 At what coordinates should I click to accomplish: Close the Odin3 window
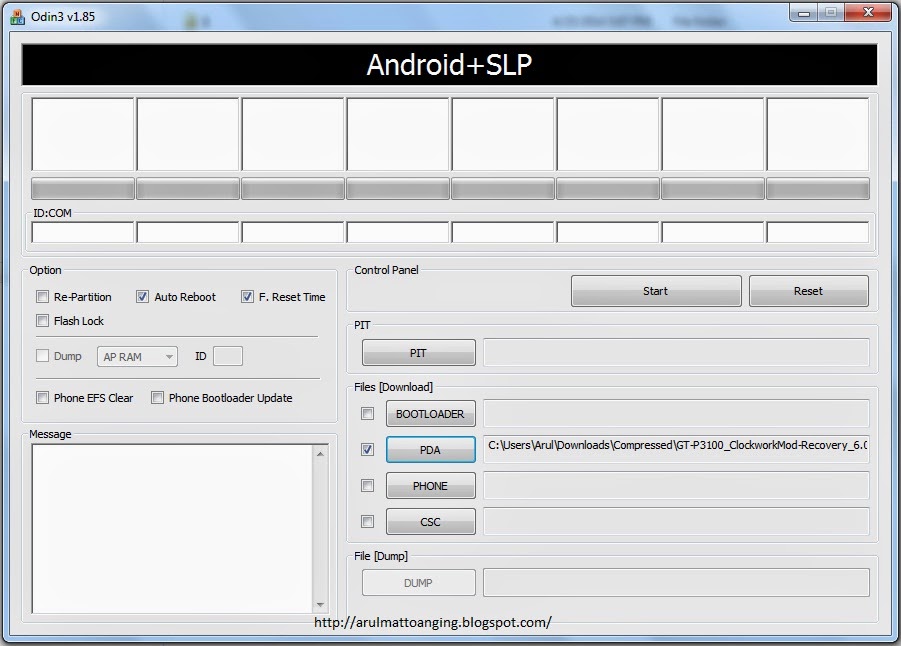pyautogui.click(x=868, y=13)
